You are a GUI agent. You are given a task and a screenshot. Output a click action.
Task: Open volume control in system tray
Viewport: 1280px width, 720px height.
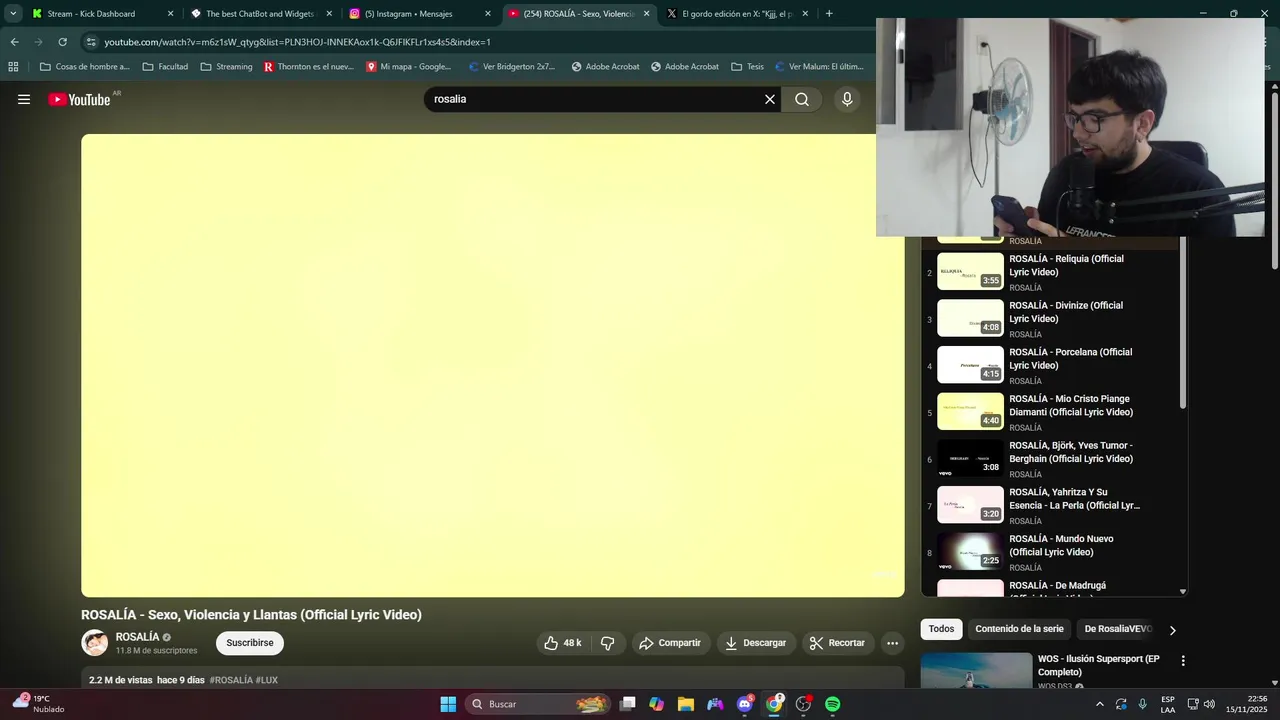pos(1209,704)
